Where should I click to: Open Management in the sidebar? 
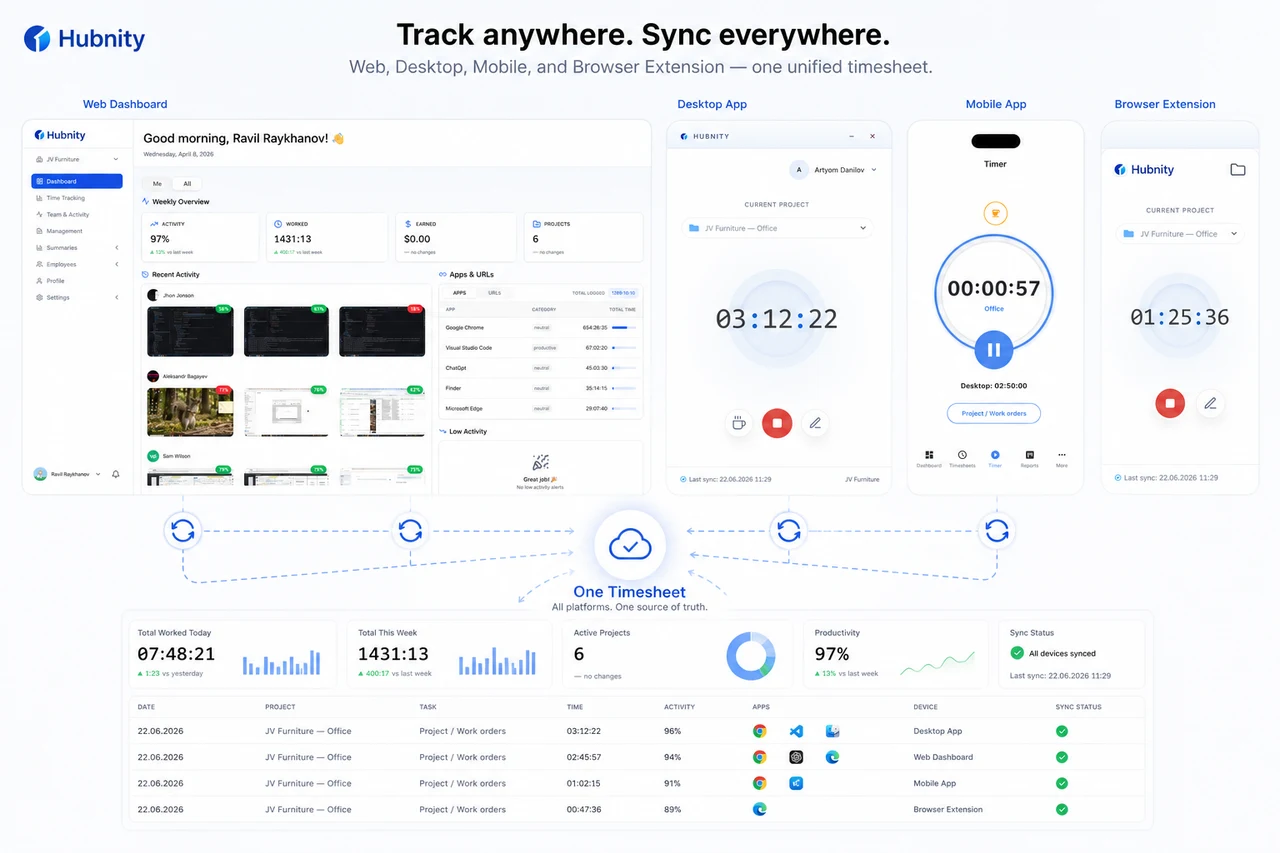pos(77,231)
